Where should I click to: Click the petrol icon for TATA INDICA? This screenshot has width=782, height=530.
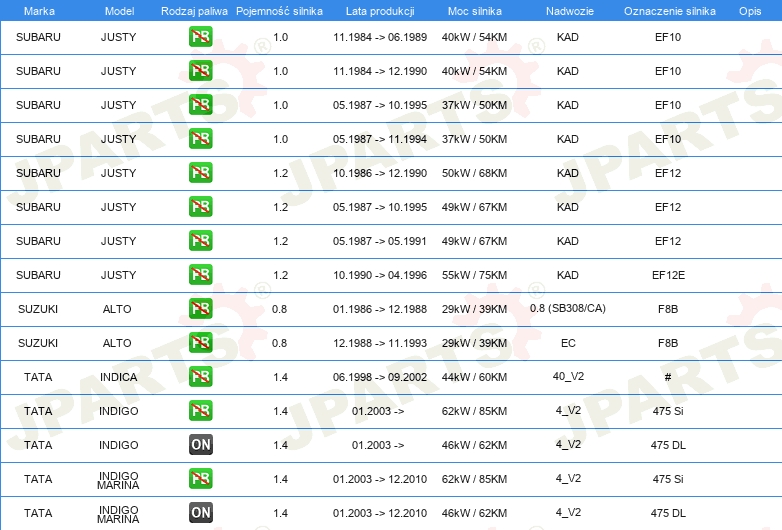(200, 376)
